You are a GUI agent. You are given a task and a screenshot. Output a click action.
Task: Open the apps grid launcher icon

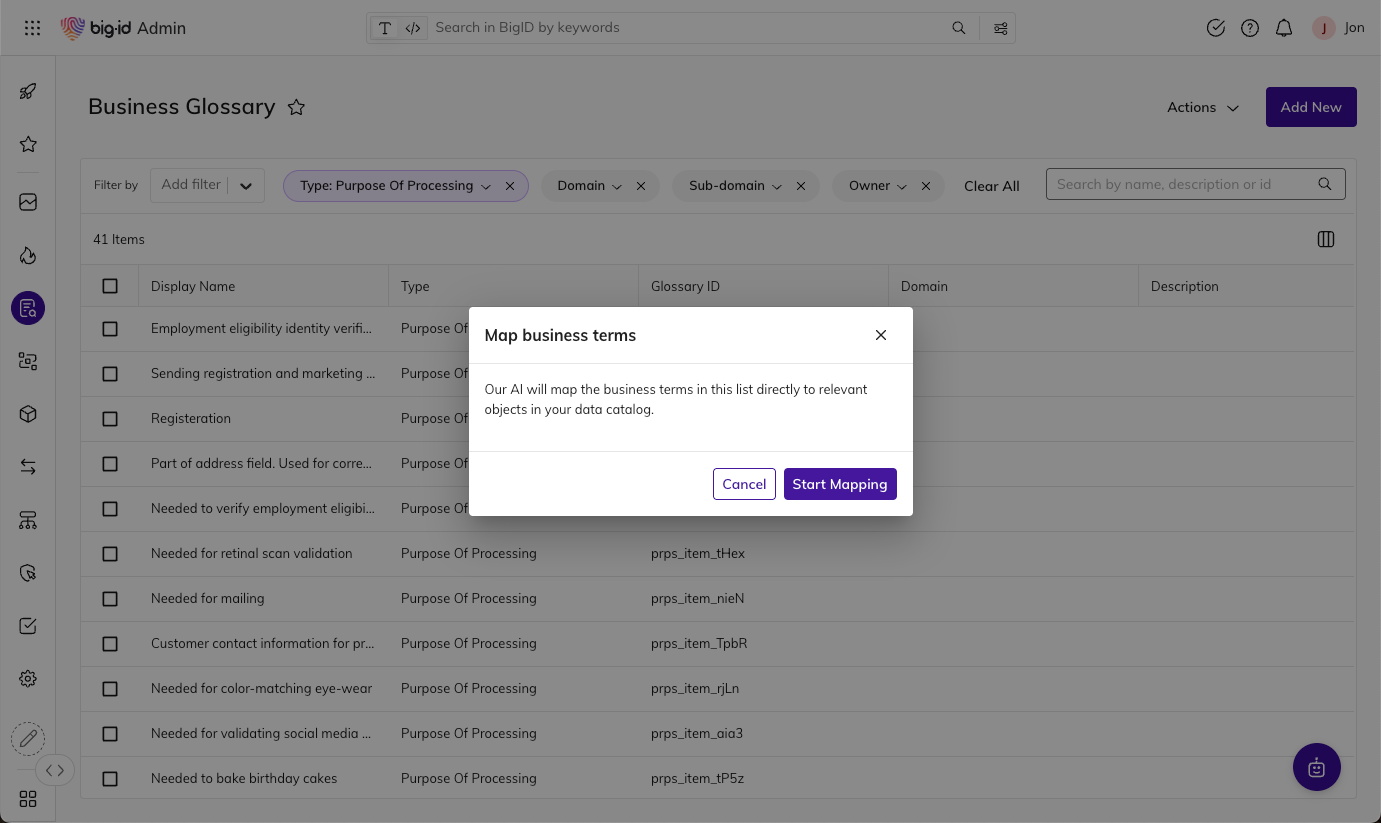[32, 28]
